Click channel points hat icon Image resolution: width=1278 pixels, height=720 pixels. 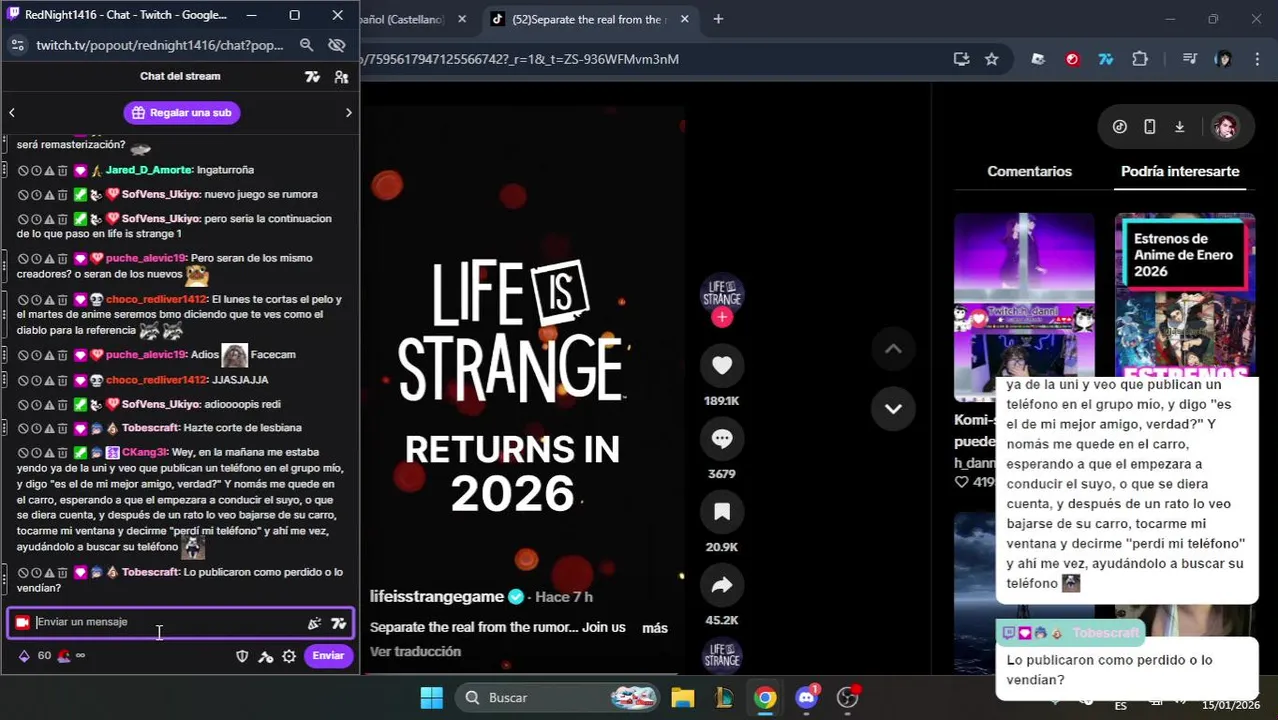click(x=64, y=656)
